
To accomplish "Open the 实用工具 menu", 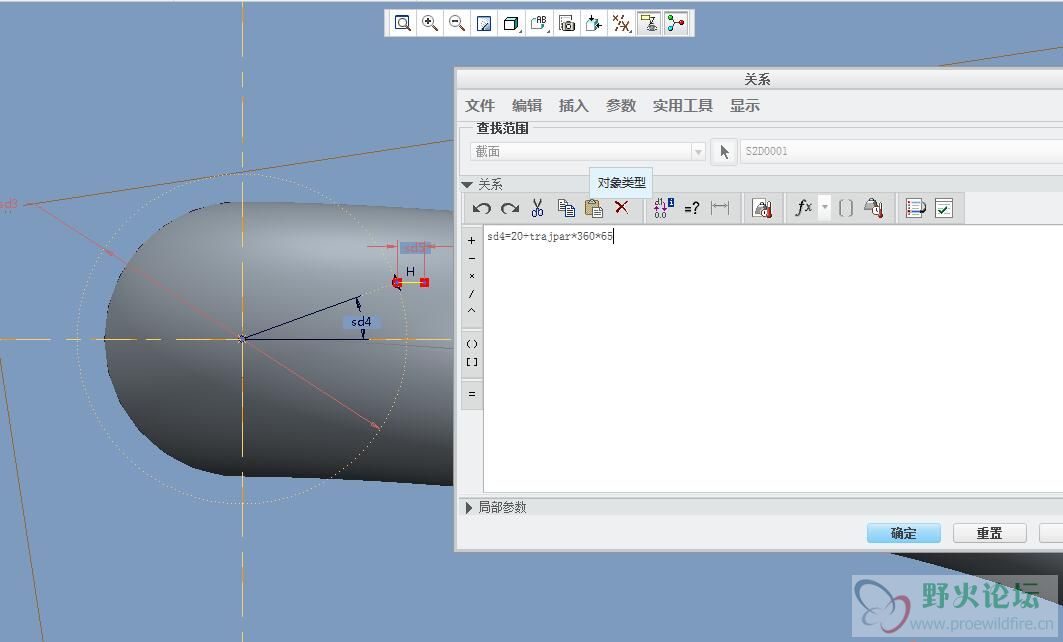I will 683,106.
